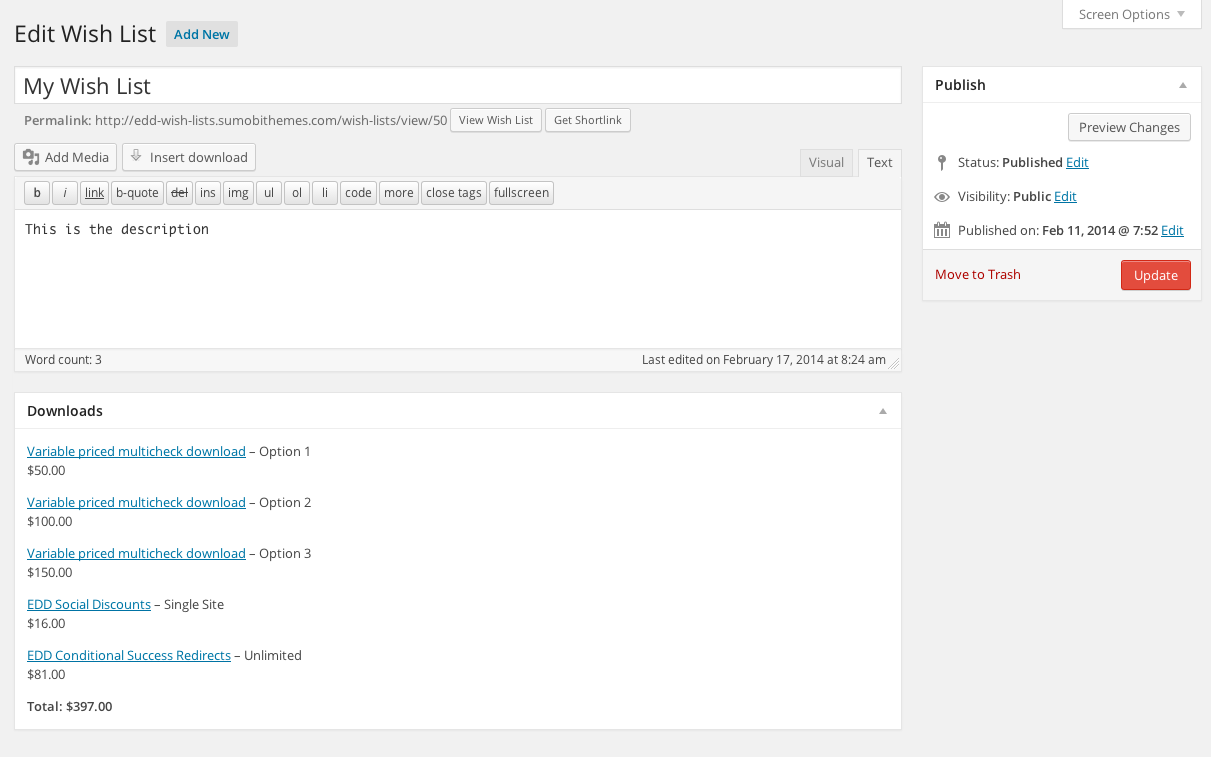
Task: Click the italic (i) quicktag button
Action: click(x=65, y=193)
